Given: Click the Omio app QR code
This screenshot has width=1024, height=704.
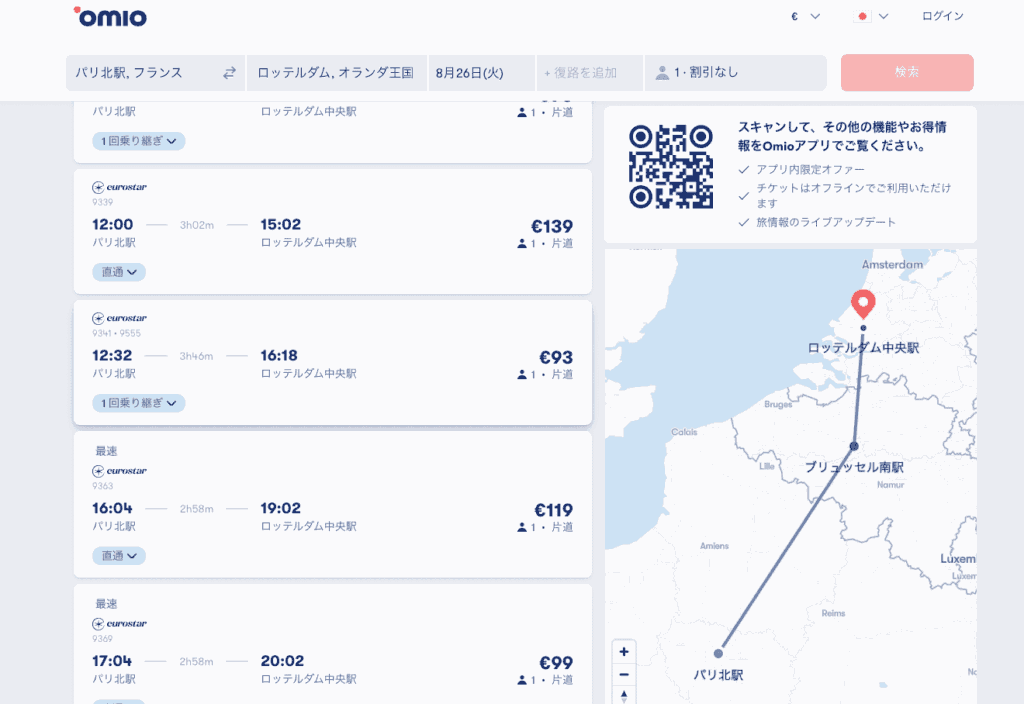Looking at the screenshot, I should pos(671,167).
